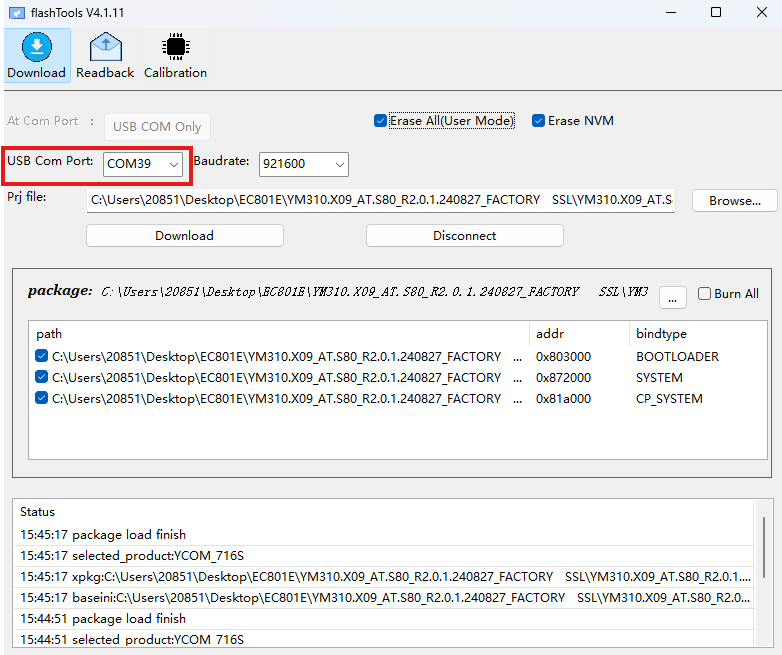
Task: Switch to the Readback tool
Action: tap(105, 55)
